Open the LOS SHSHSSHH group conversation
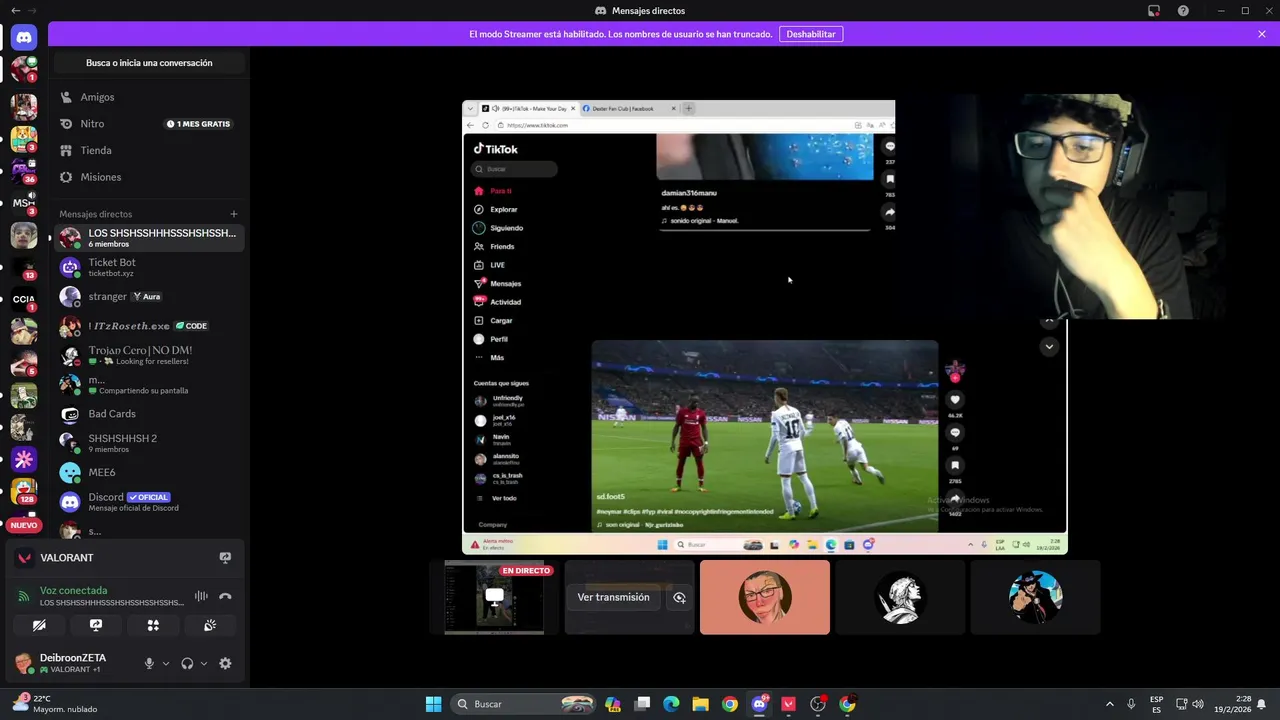The width and height of the screenshot is (1280, 720). [149, 238]
